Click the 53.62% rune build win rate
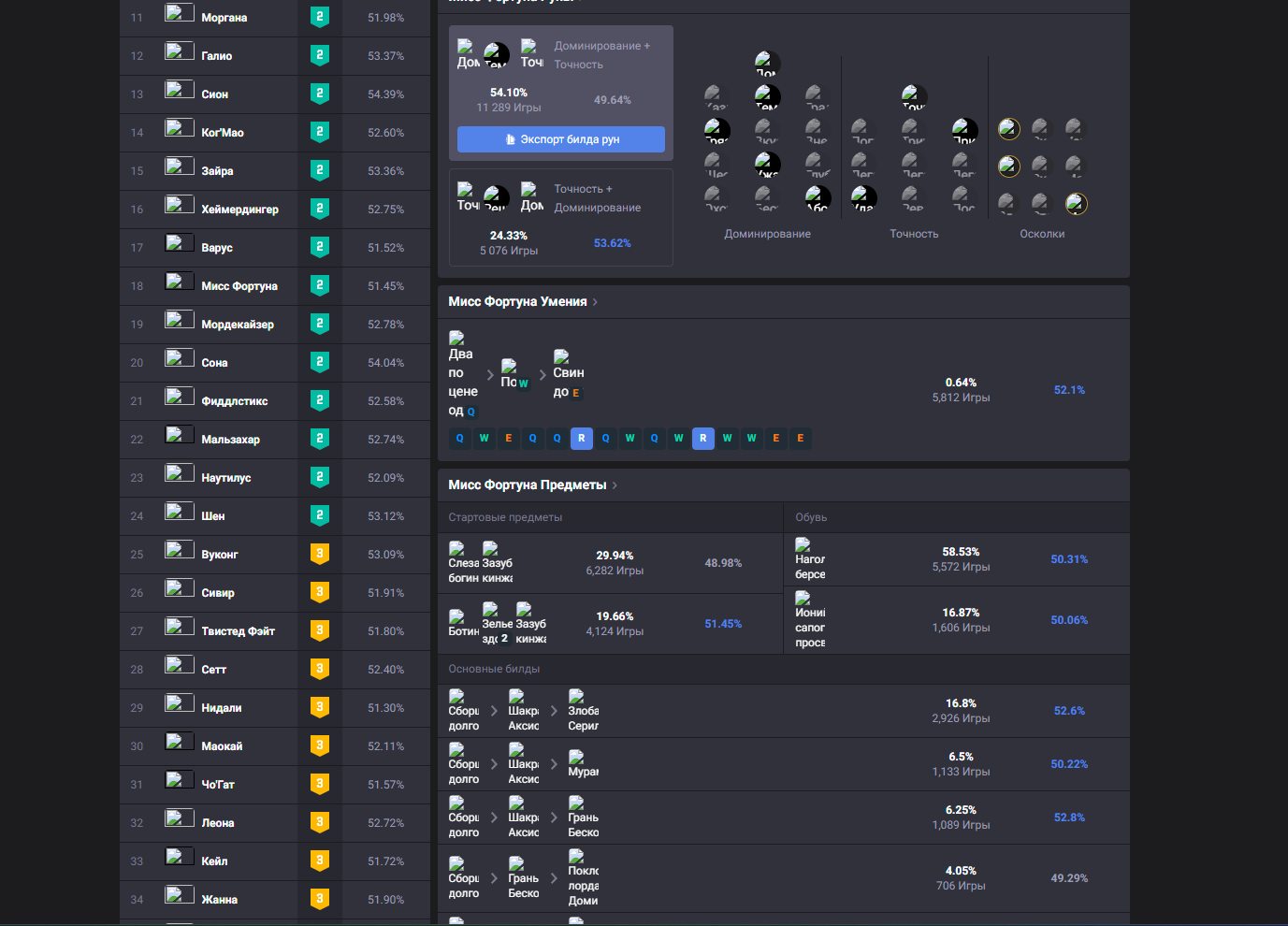The height and width of the screenshot is (926, 1288). point(613,243)
